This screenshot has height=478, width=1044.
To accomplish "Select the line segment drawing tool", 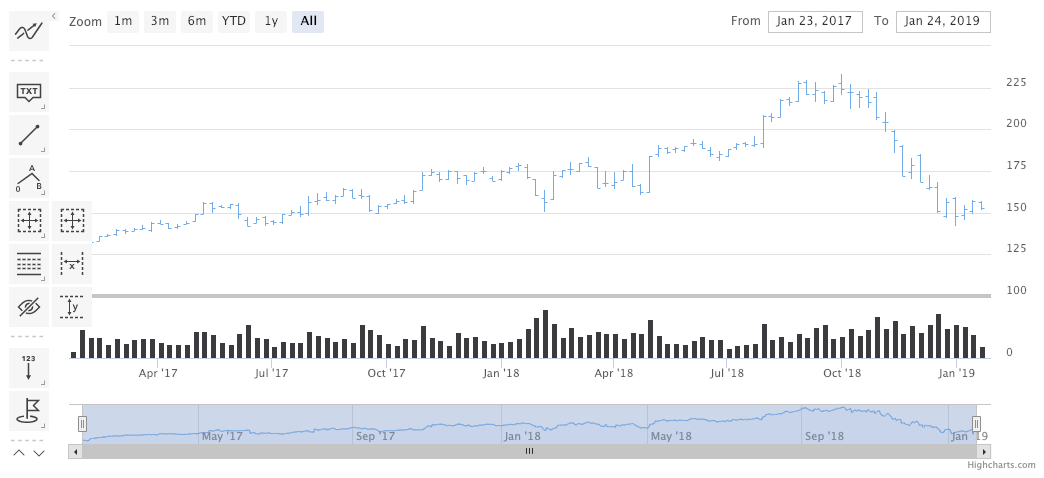I will [29, 134].
